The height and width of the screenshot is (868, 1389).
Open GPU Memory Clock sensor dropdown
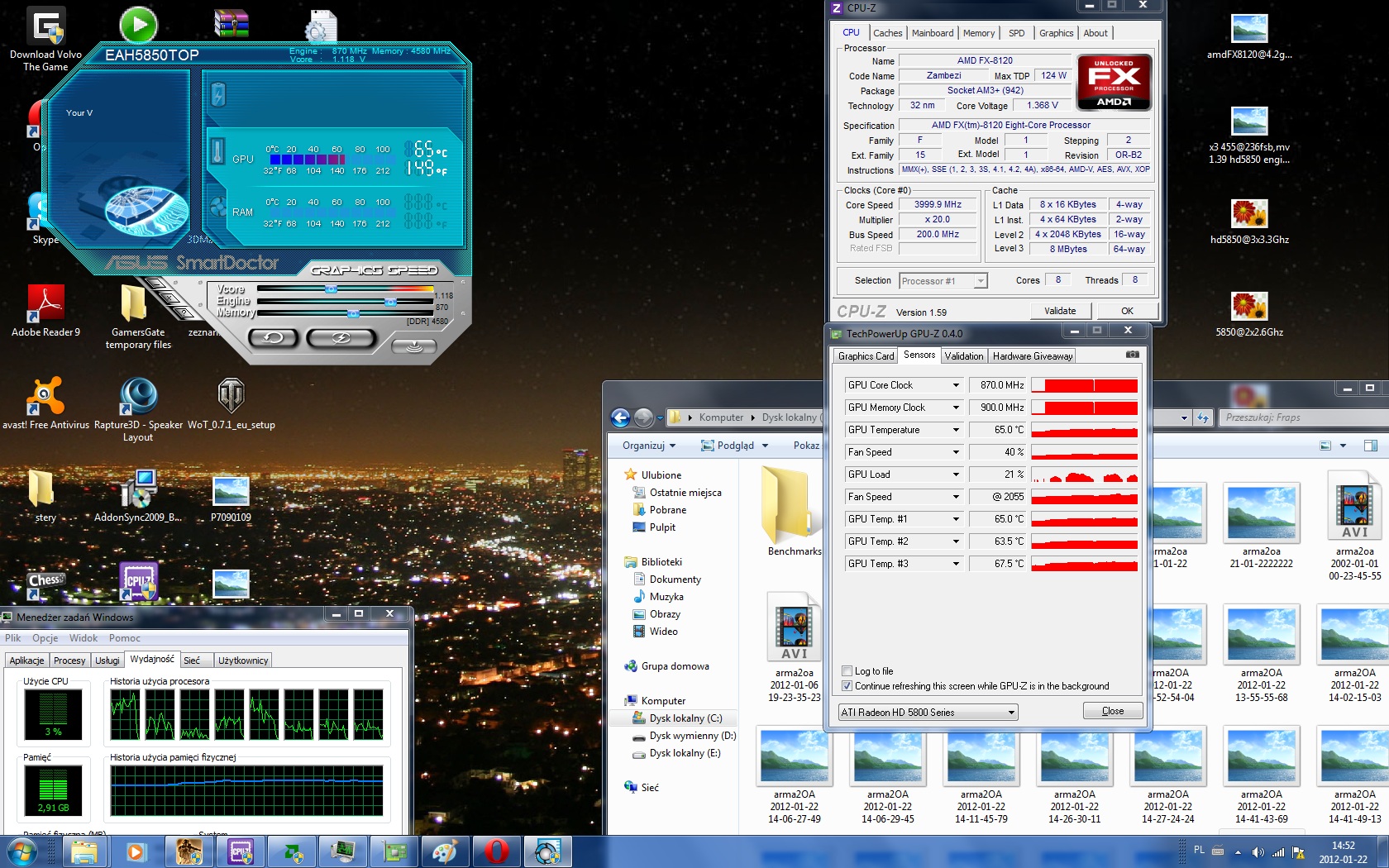click(x=956, y=408)
